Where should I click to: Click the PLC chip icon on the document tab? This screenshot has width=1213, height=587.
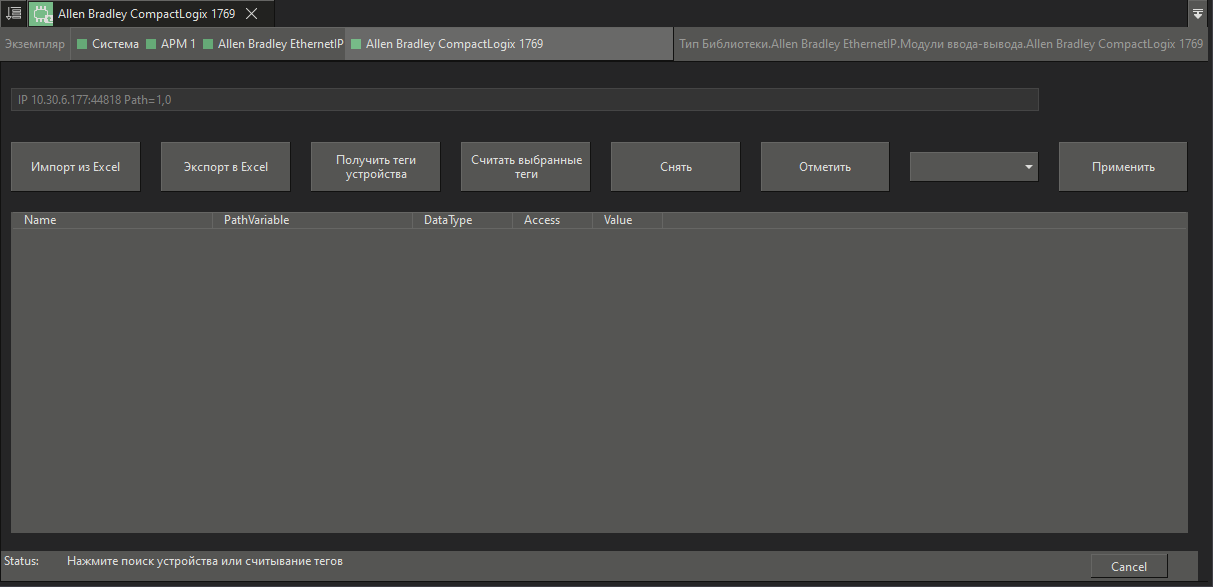coord(40,13)
